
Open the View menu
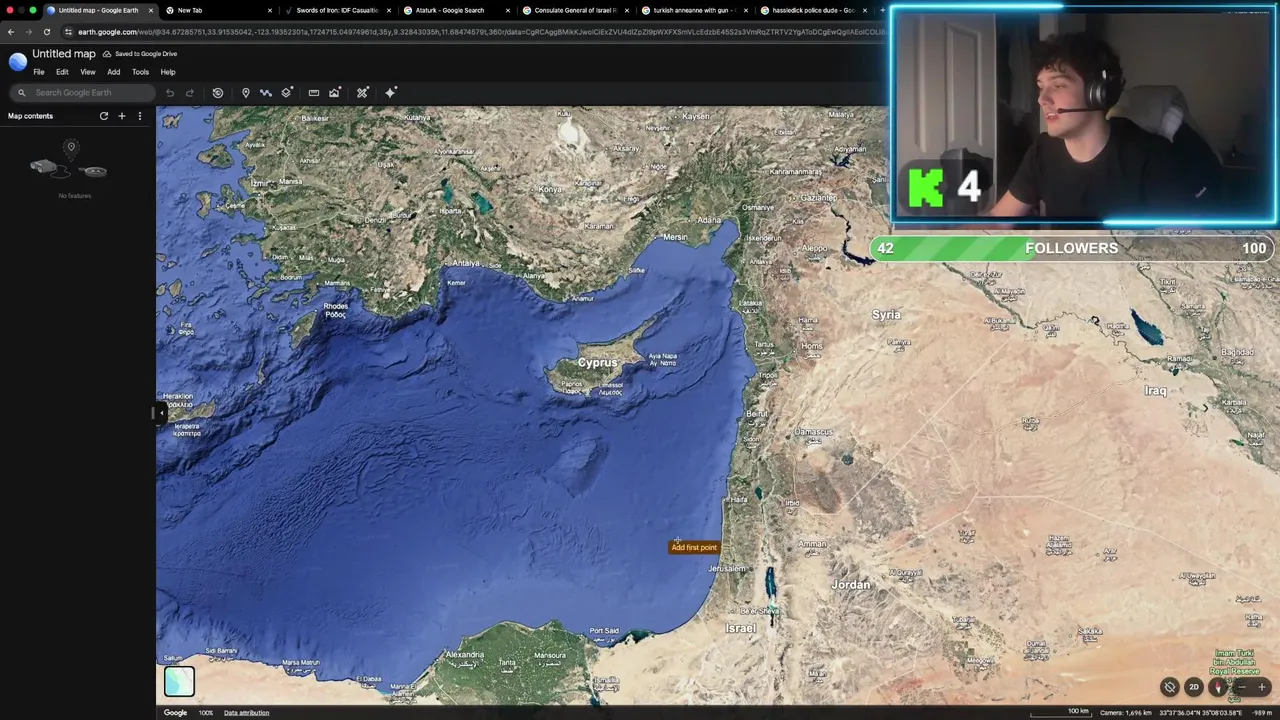[88, 72]
